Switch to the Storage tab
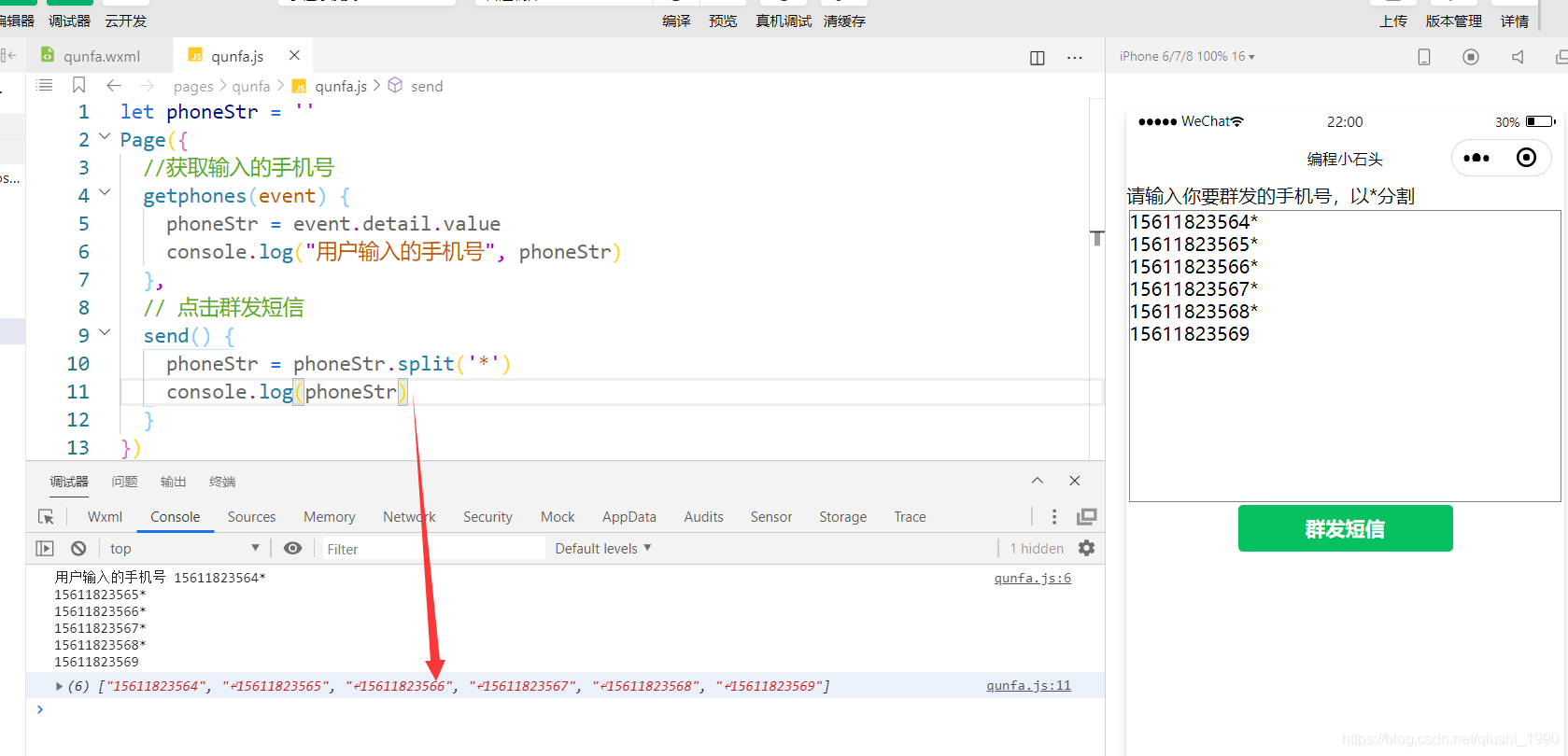This screenshot has width=1568, height=756. pyautogui.click(x=842, y=516)
